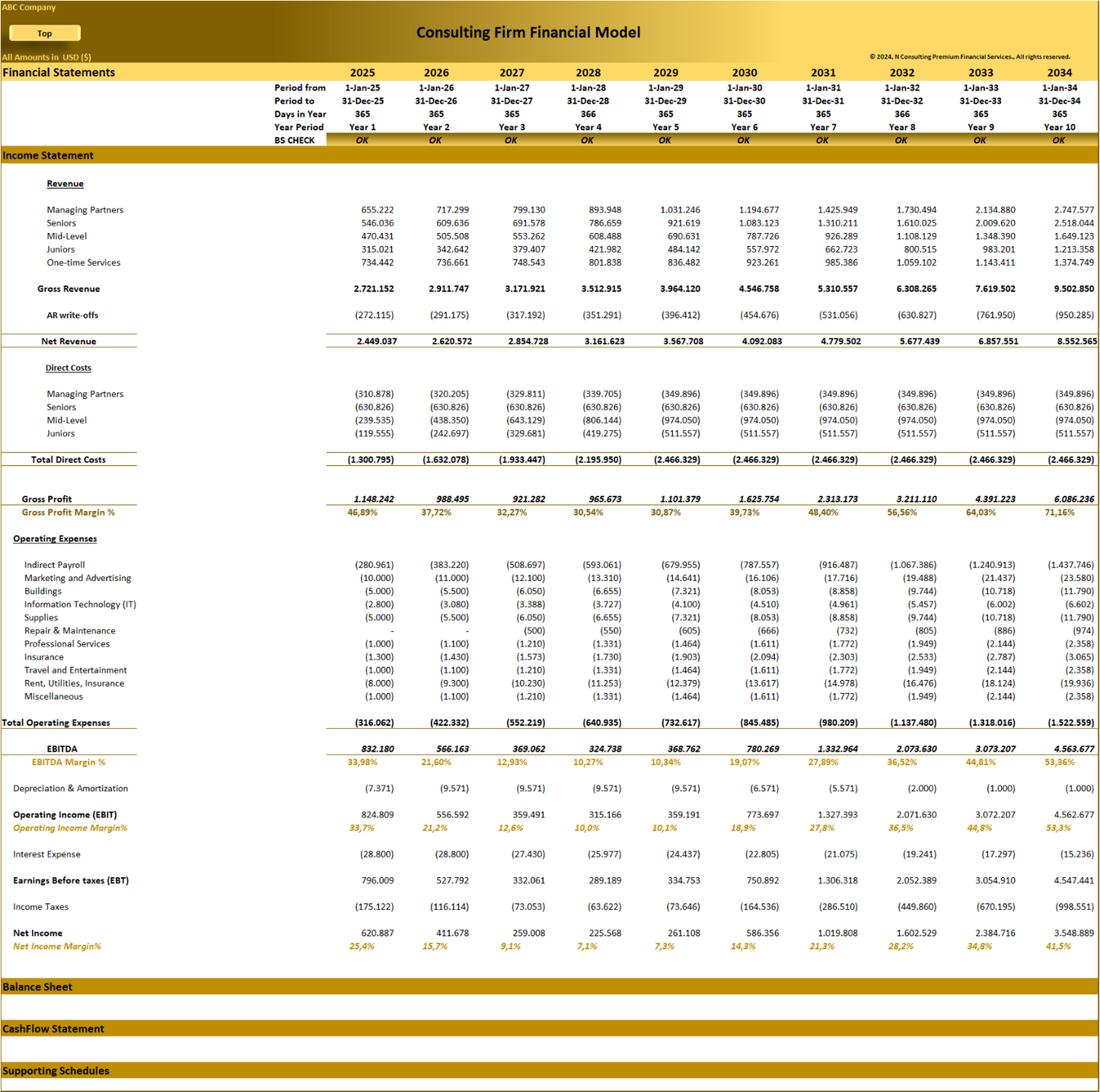Select Total Operating Expenses value (316.062)

tap(374, 723)
